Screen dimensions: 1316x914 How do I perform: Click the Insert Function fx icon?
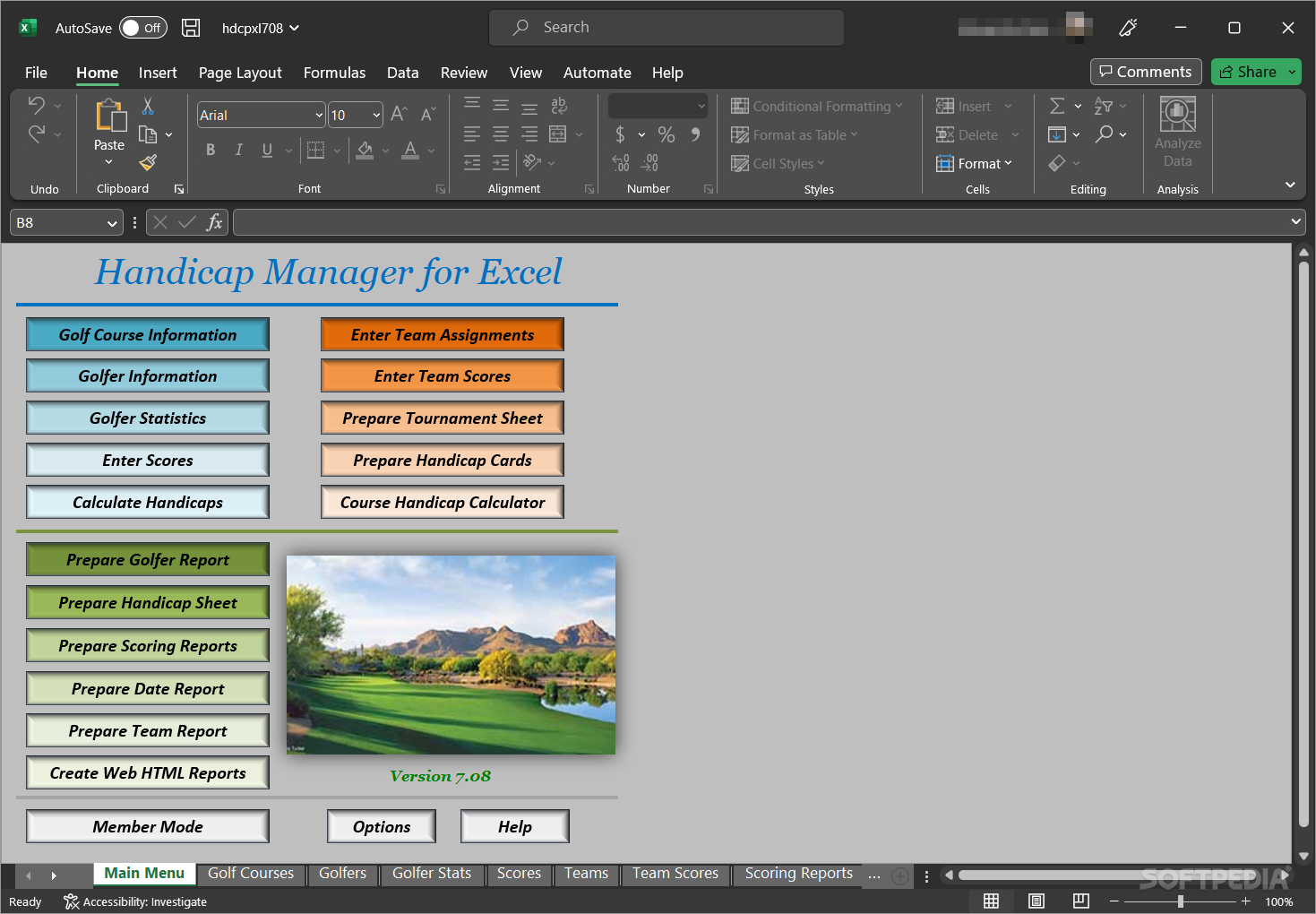(214, 222)
